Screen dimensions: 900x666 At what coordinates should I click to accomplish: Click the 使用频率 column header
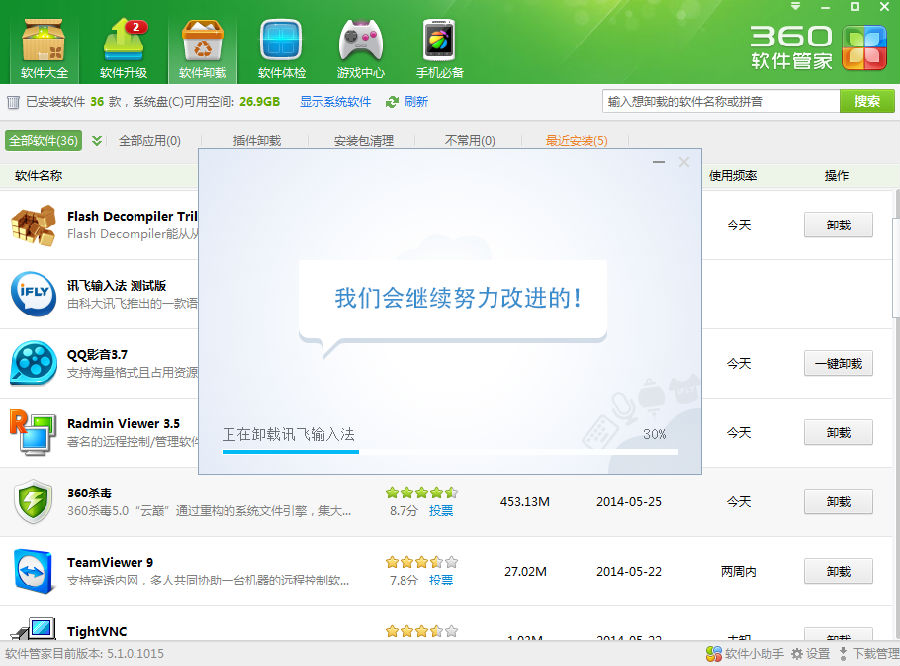tap(733, 176)
